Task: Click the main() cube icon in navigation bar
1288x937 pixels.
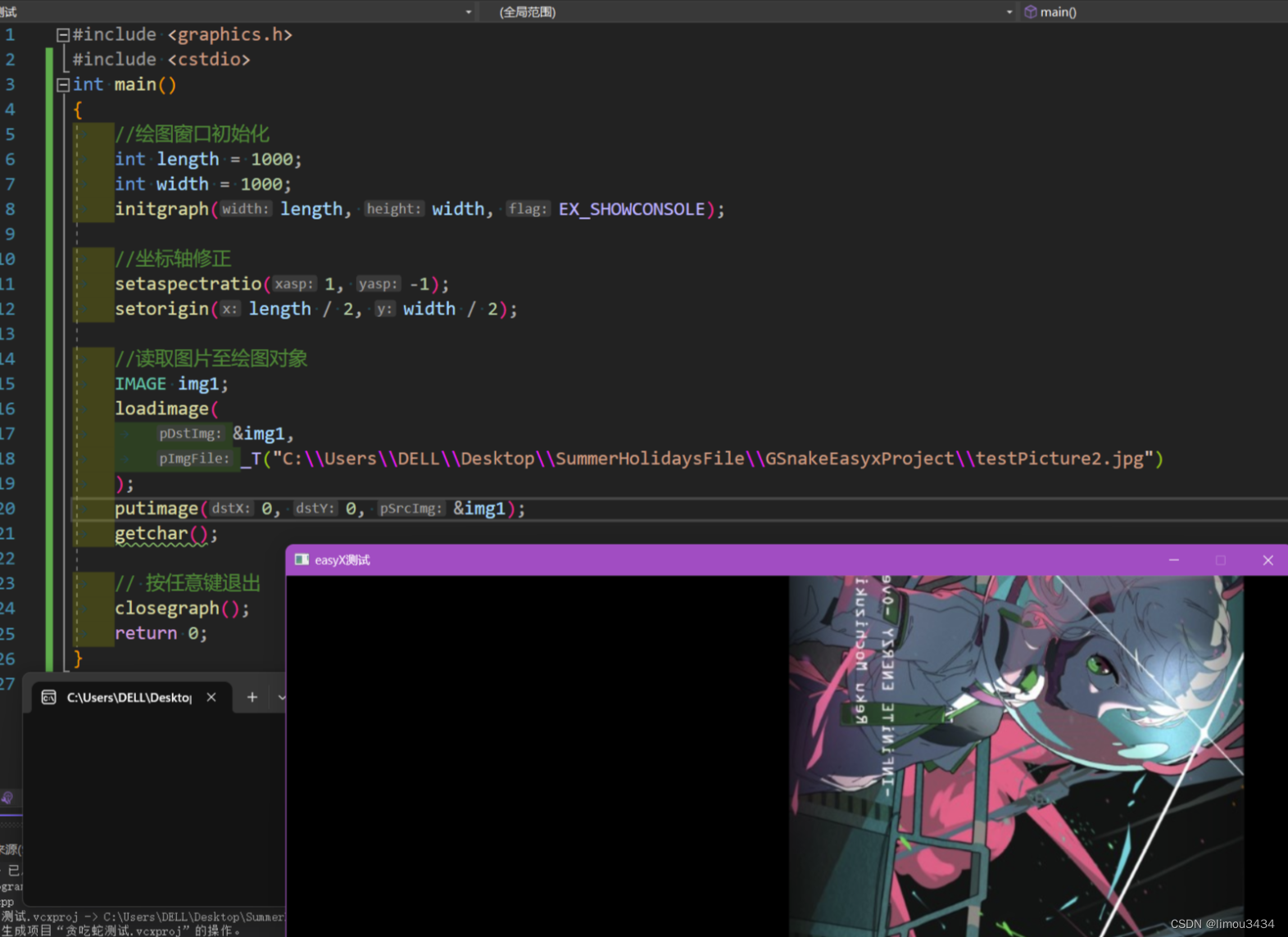Action: point(1030,11)
